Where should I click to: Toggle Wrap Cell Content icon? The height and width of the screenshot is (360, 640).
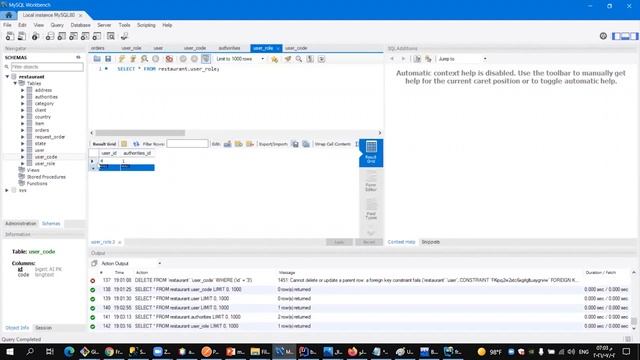pos(356,144)
